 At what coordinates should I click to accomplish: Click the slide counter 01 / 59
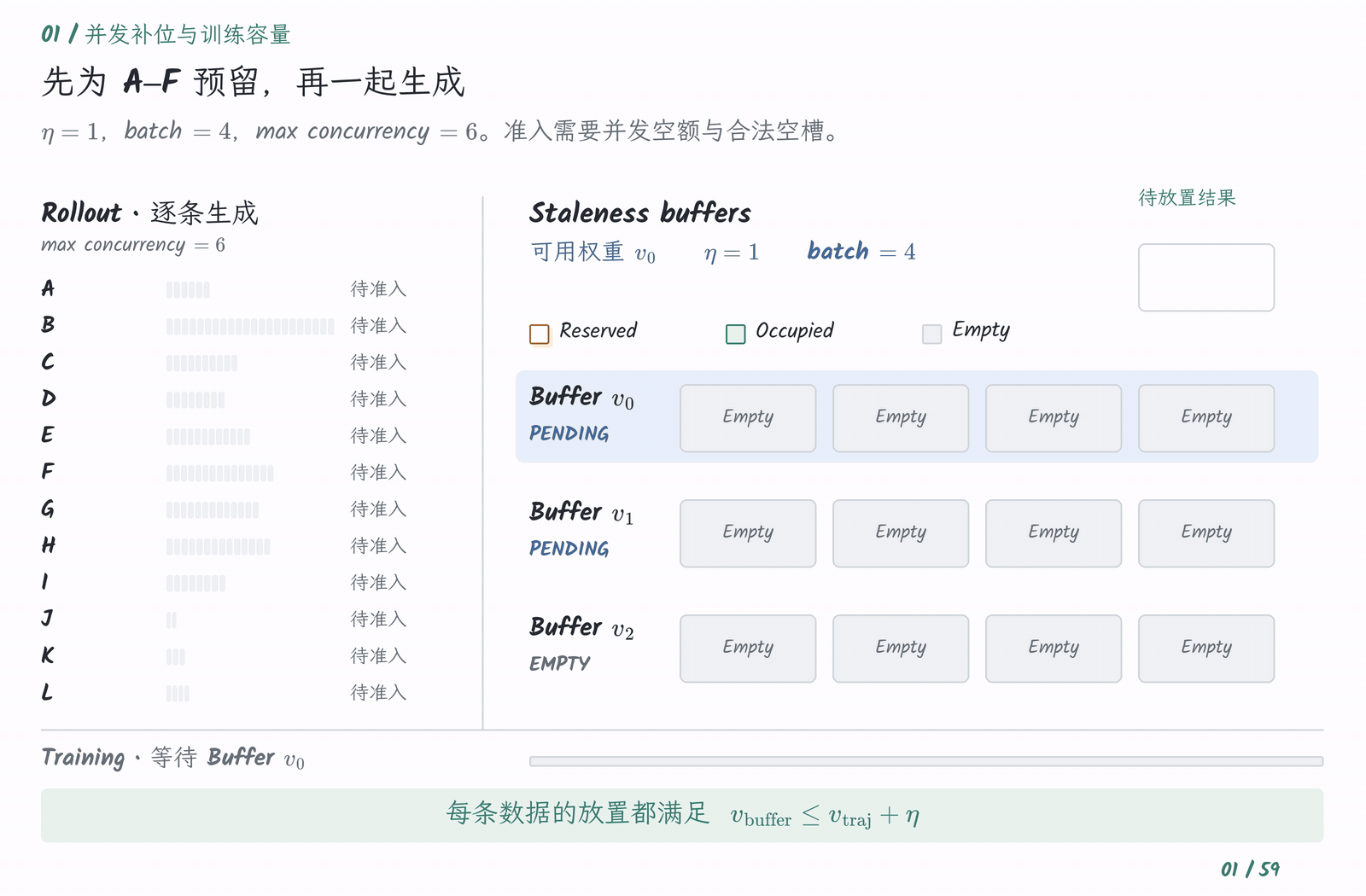pos(1250,869)
